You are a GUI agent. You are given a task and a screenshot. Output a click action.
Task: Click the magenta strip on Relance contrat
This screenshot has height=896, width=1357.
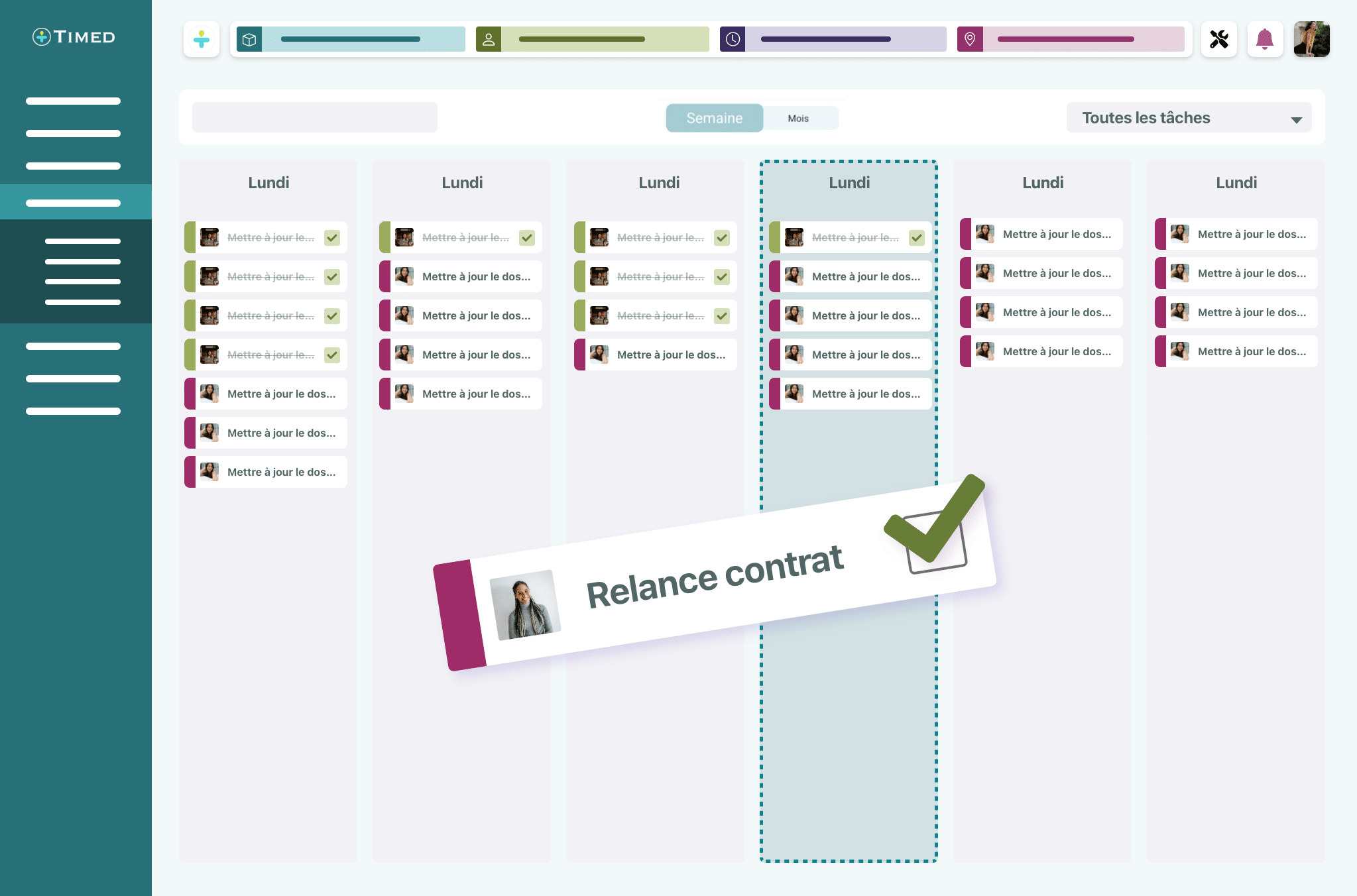click(459, 615)
